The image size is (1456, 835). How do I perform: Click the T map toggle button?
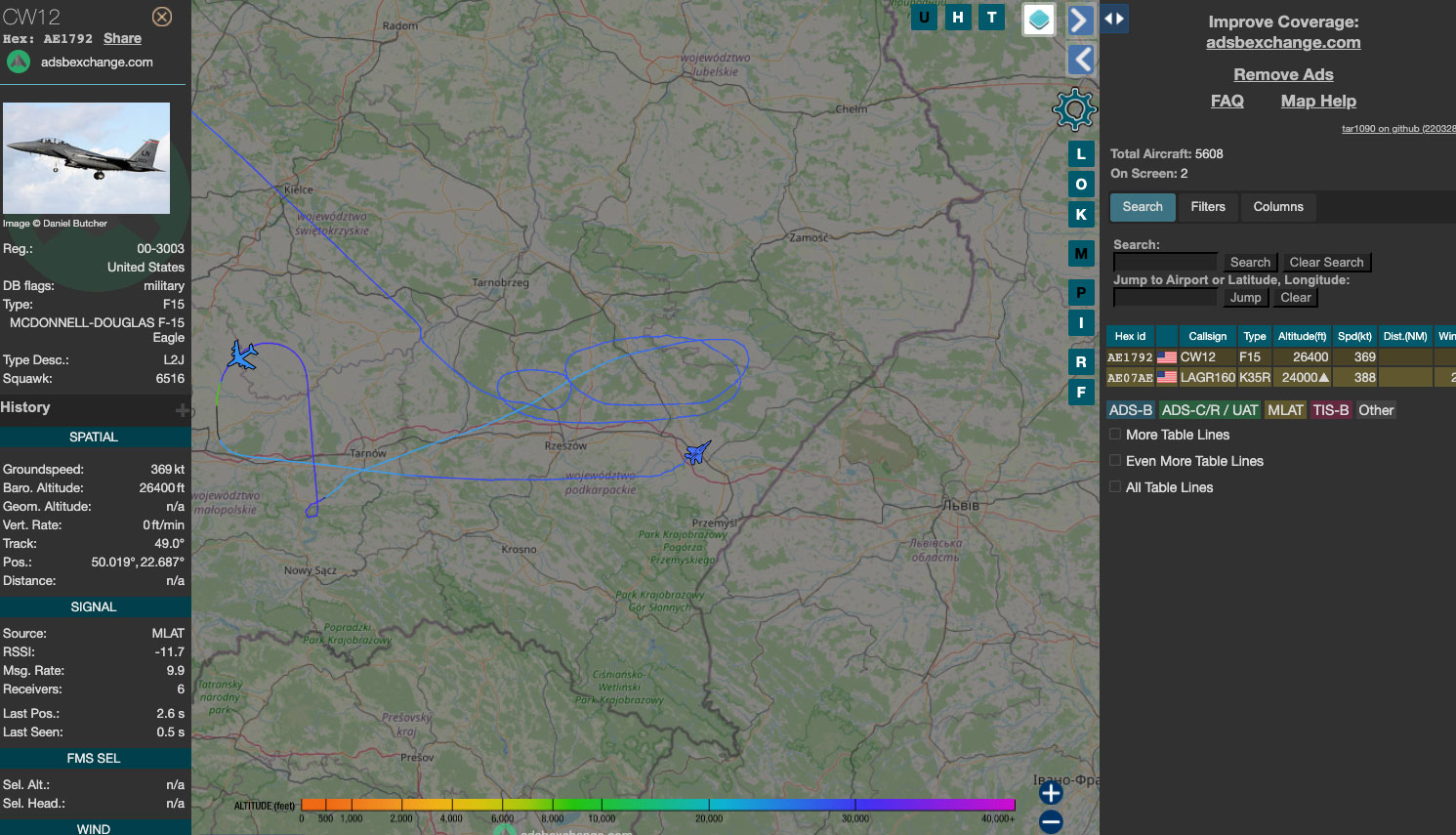click(992, 17)
